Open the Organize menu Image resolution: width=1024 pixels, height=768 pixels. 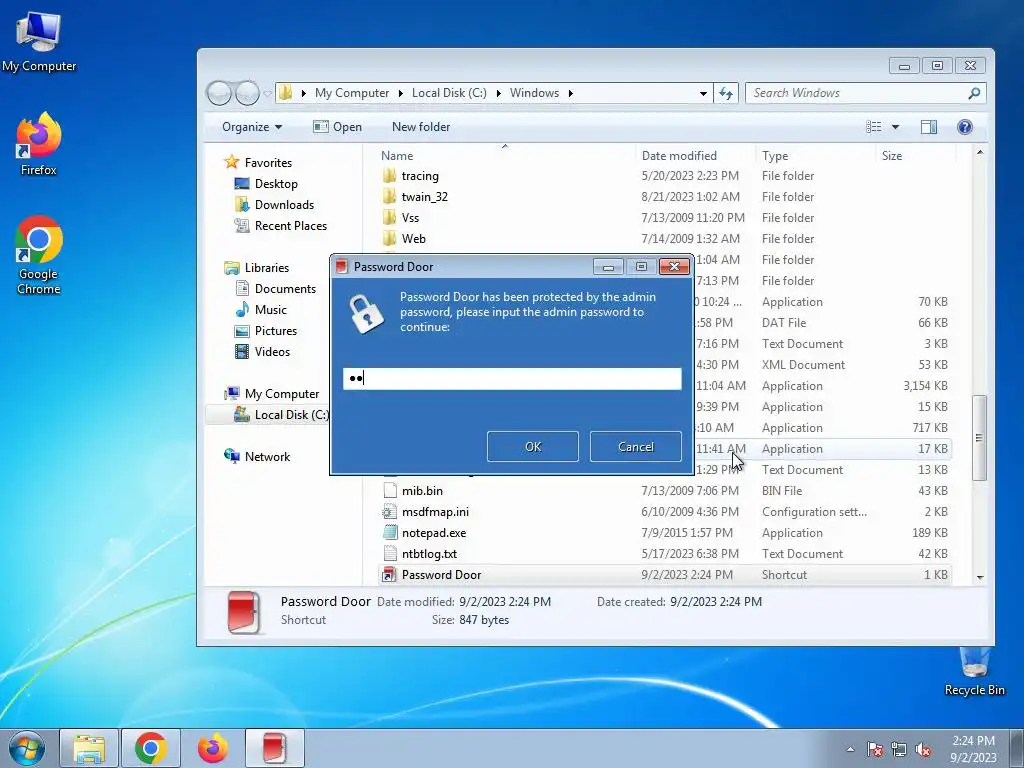click(x=251, y=127)
